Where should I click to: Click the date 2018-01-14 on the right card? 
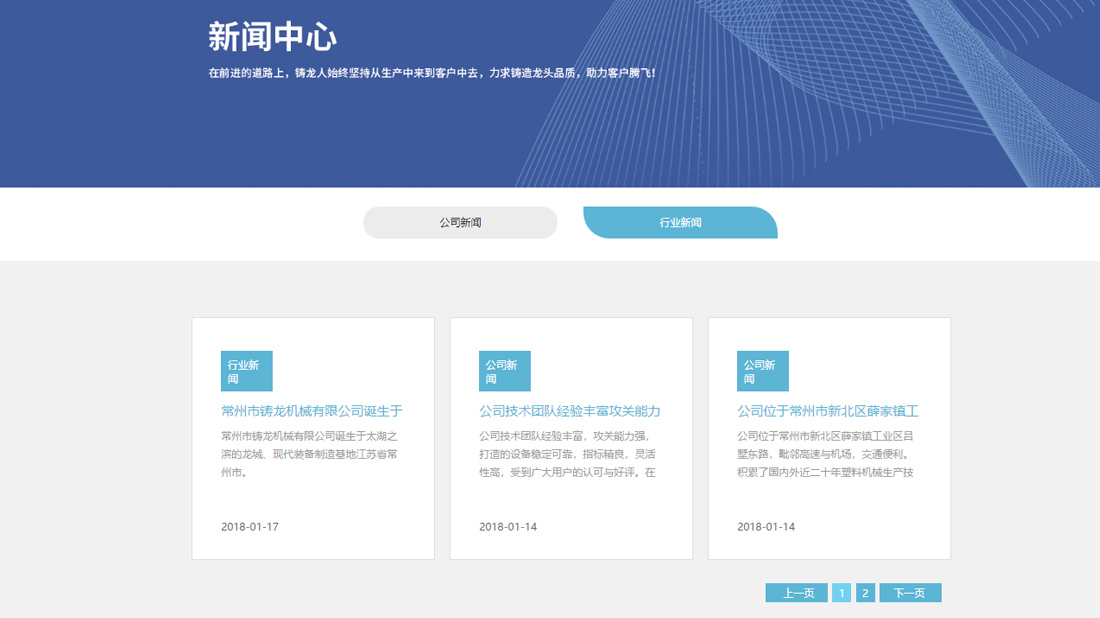tap(762, 526)
